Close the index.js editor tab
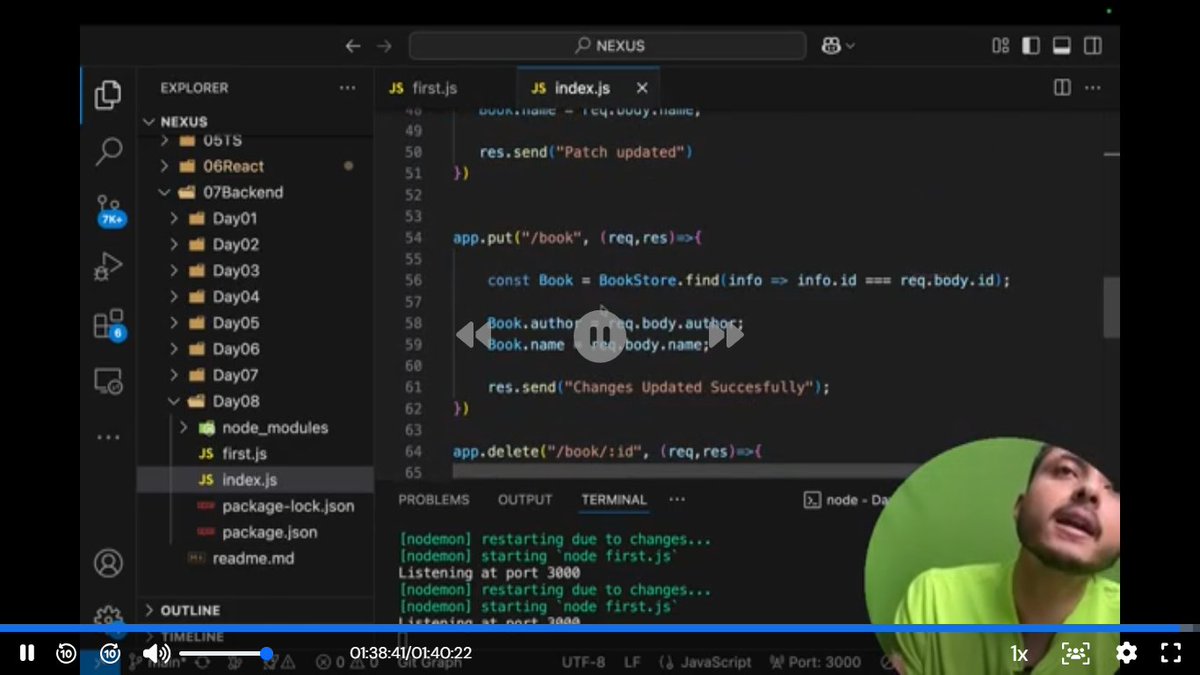 pyautogui.click(x=642, y=88)
